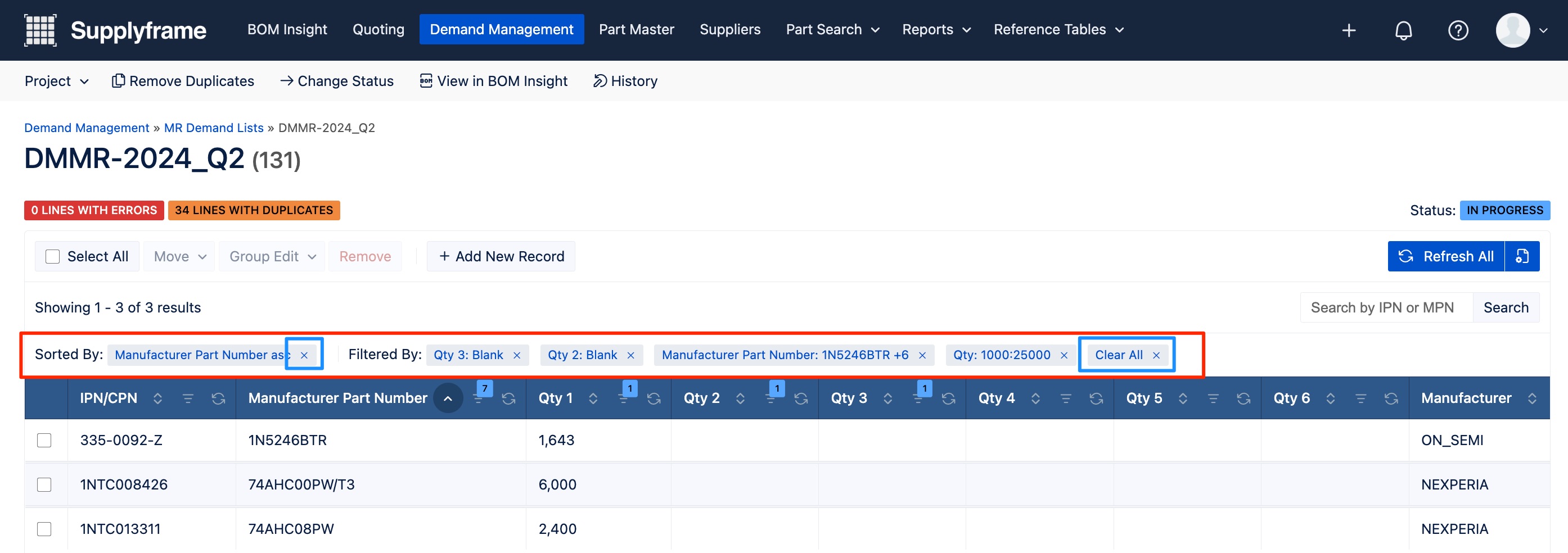Screen dimensions: 1568x553
Task: Open the Suppliers section
Action: 730,29
